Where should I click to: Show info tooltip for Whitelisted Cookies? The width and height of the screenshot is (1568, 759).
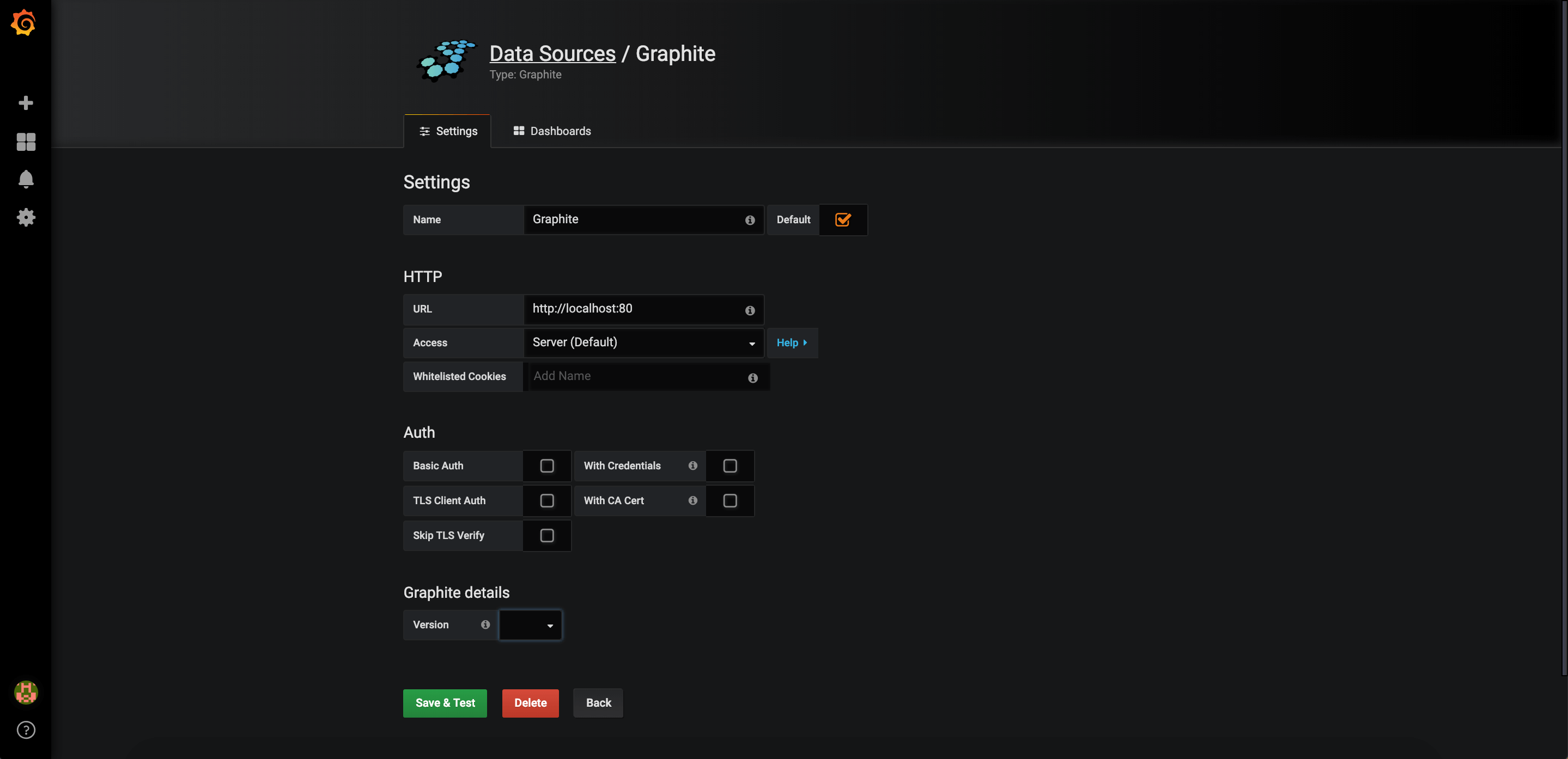pos(753,378)
